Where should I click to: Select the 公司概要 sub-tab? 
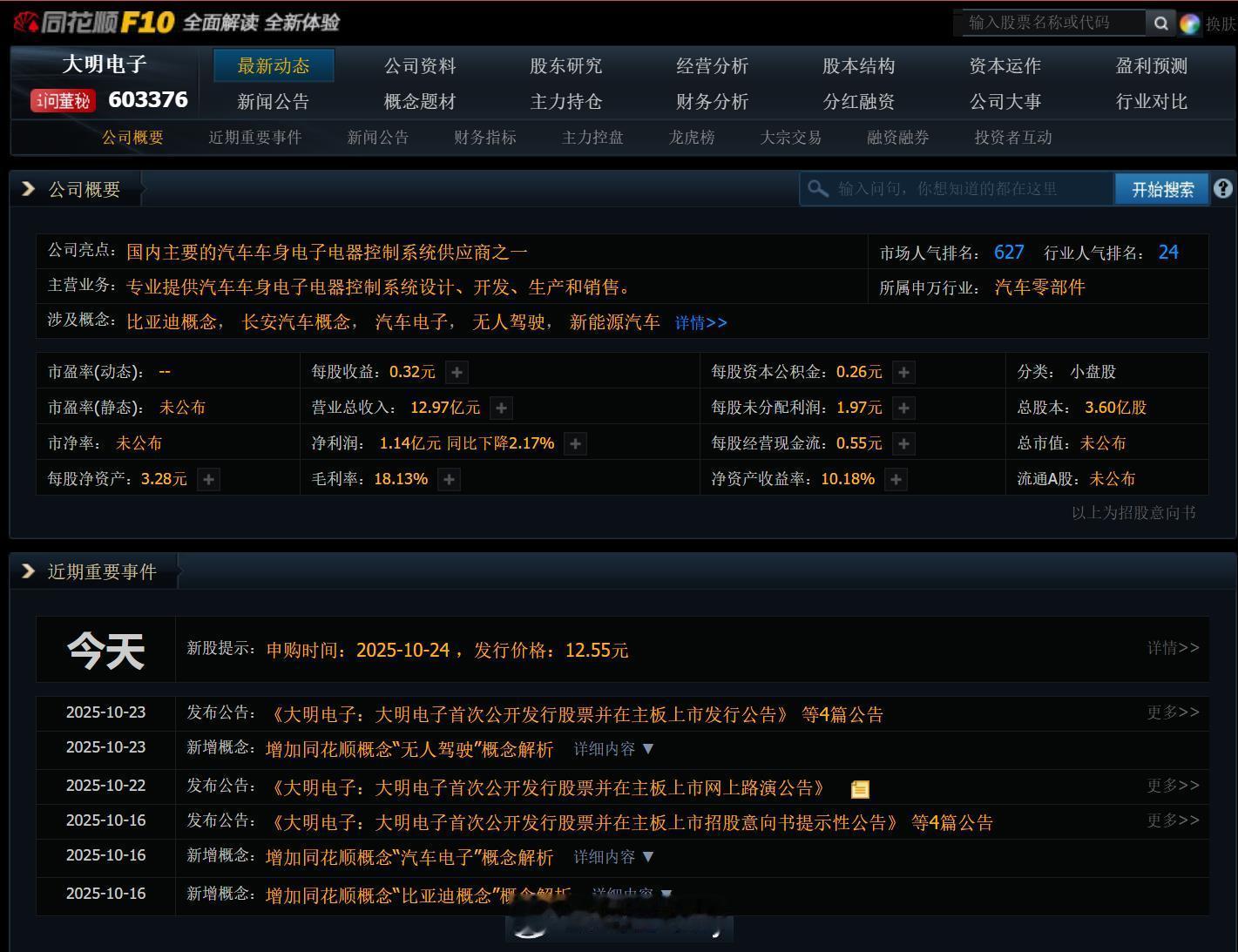(132, 138)
